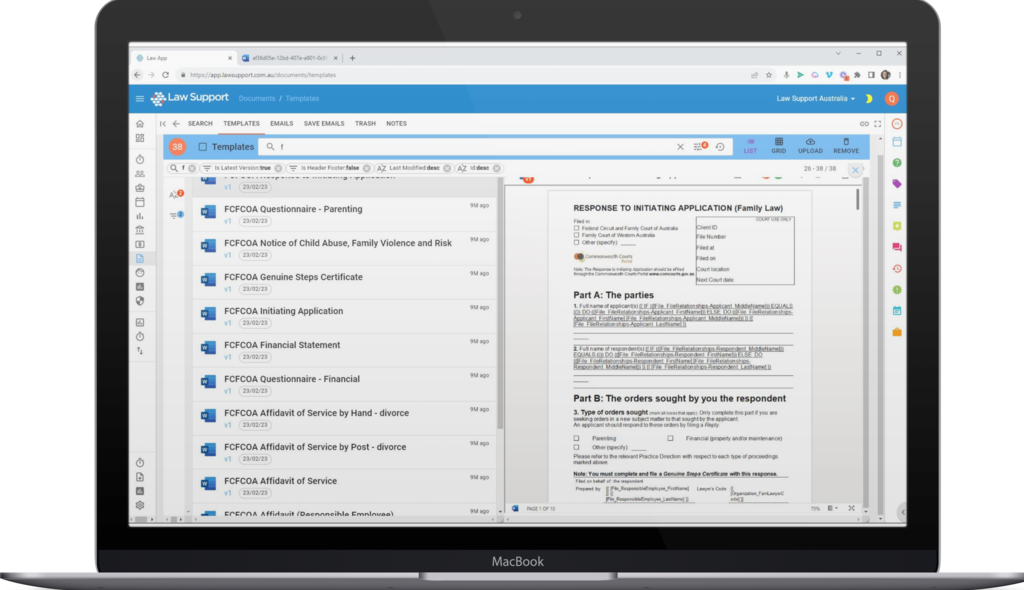This screenshot has width=1024, height=590.
Task: Switch to the TRASH tab
Action: click(365, 123)
